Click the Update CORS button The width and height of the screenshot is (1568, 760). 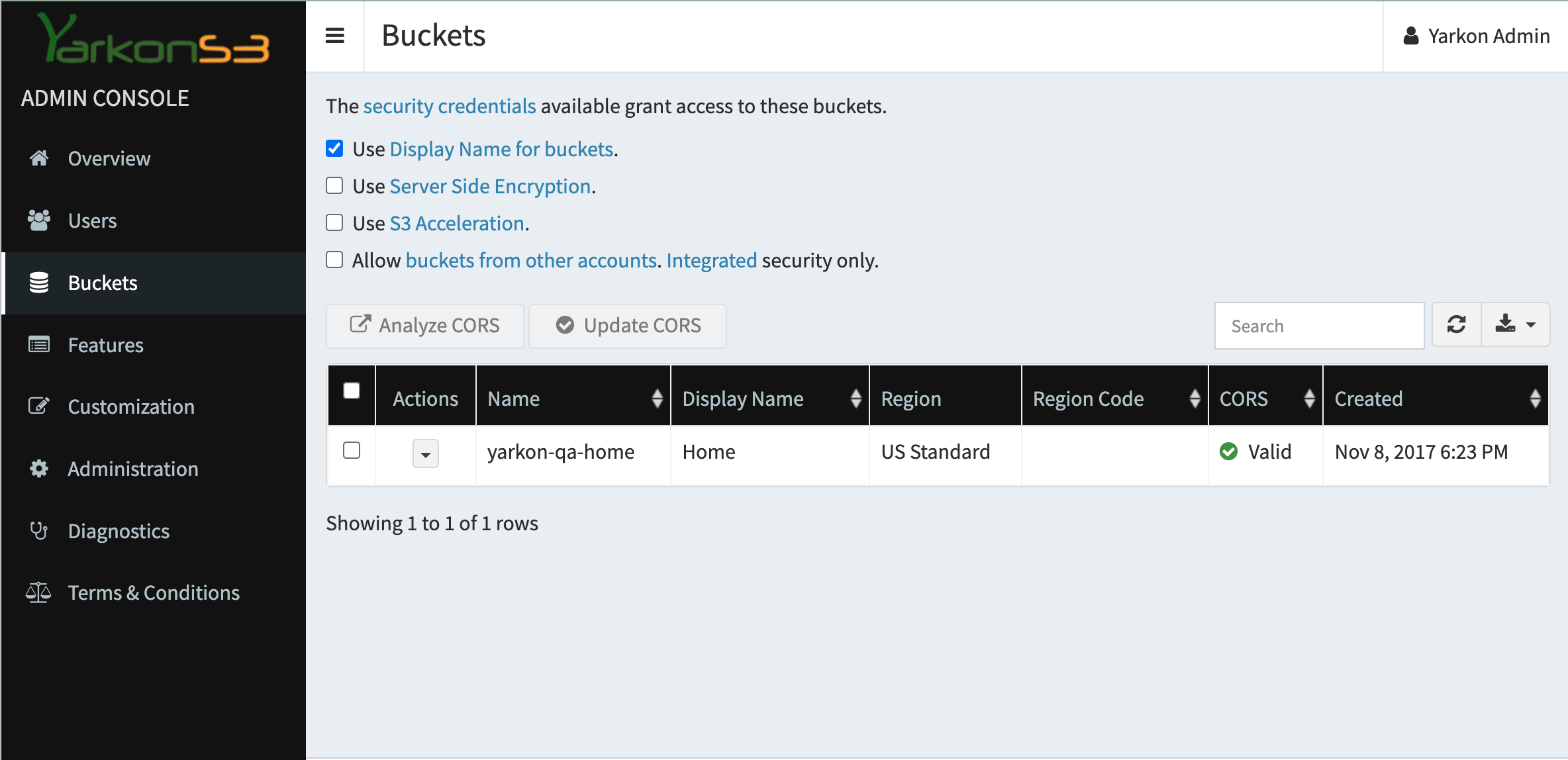pos(628,326)
